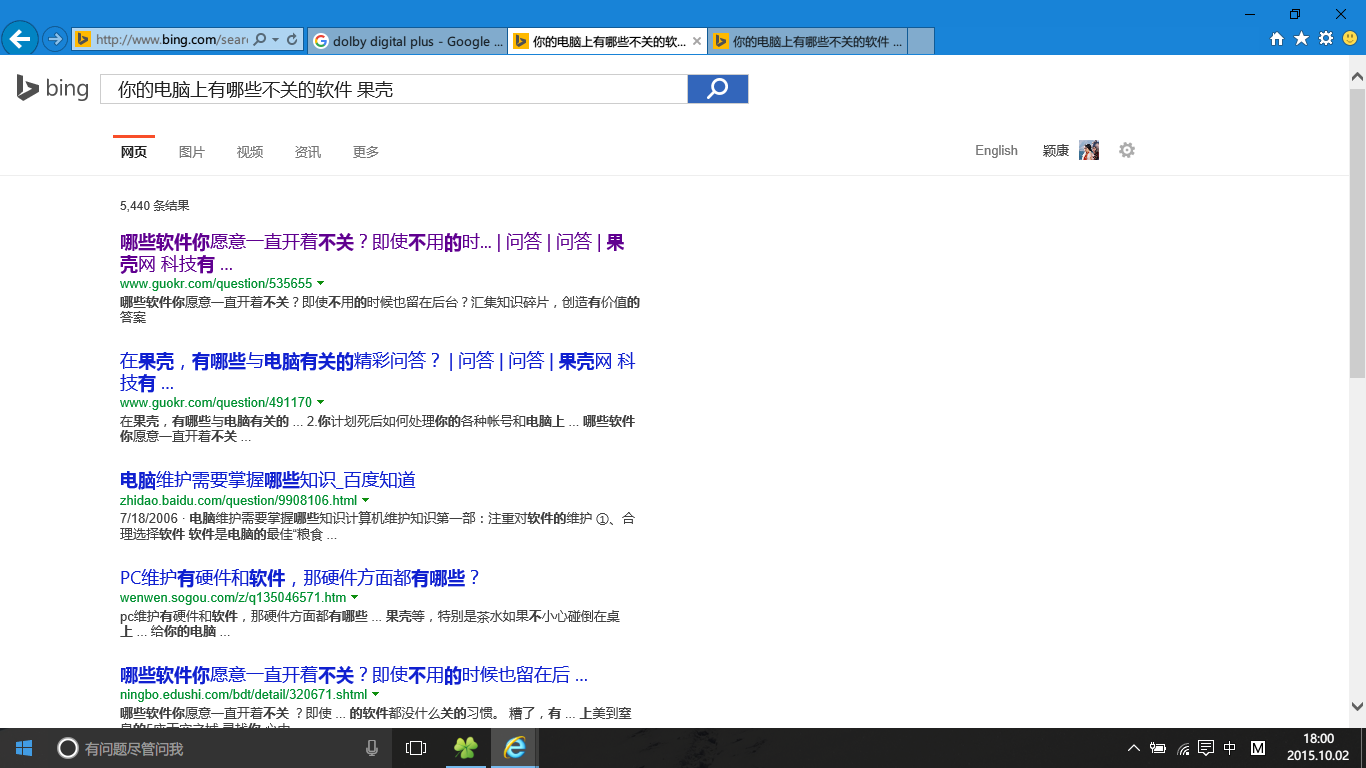Open the 电脑维护需要掌握哪些知识_百度知道 result

coord(268,480)
